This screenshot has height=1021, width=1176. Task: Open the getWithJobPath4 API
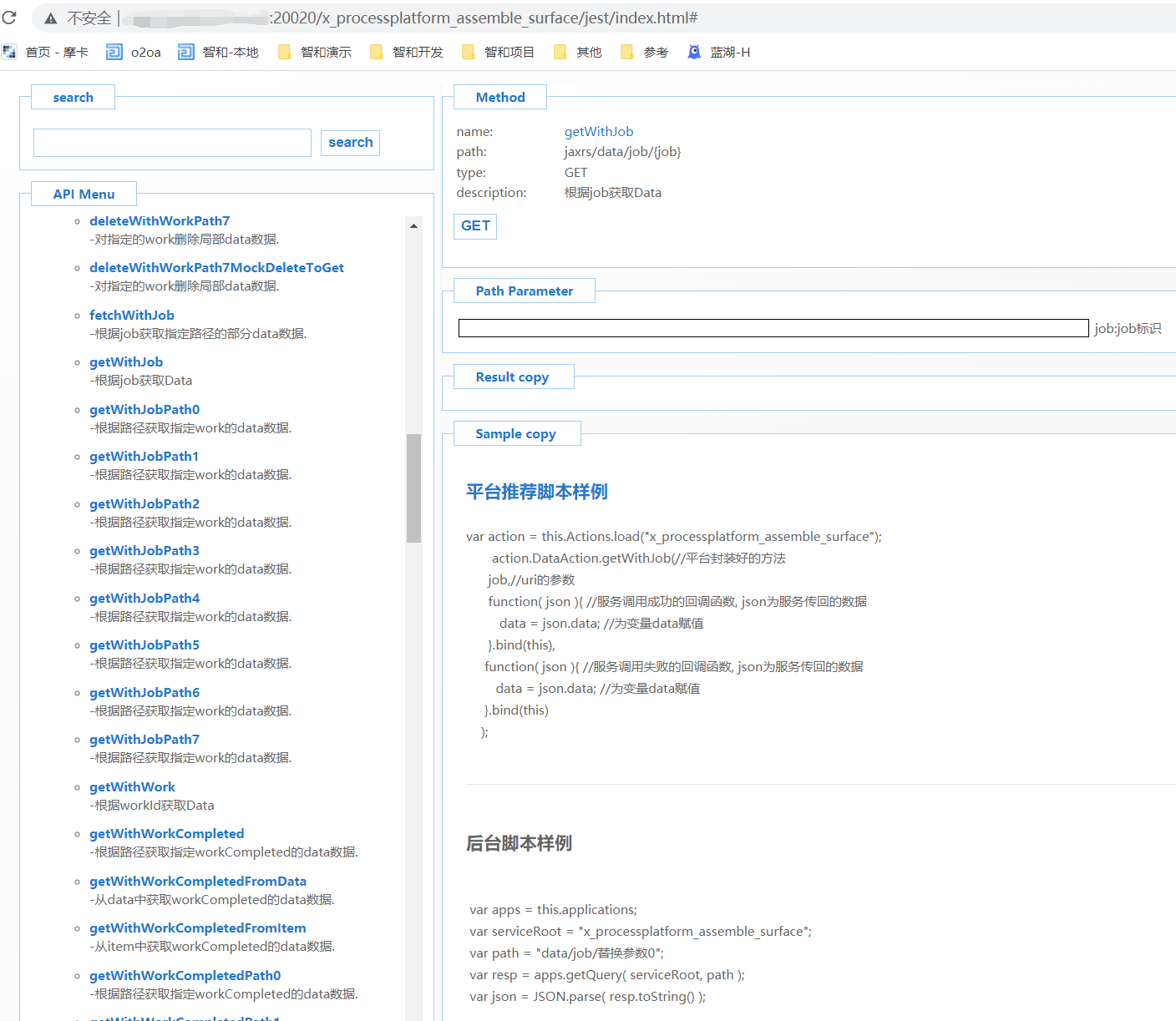tap(144, 599)
